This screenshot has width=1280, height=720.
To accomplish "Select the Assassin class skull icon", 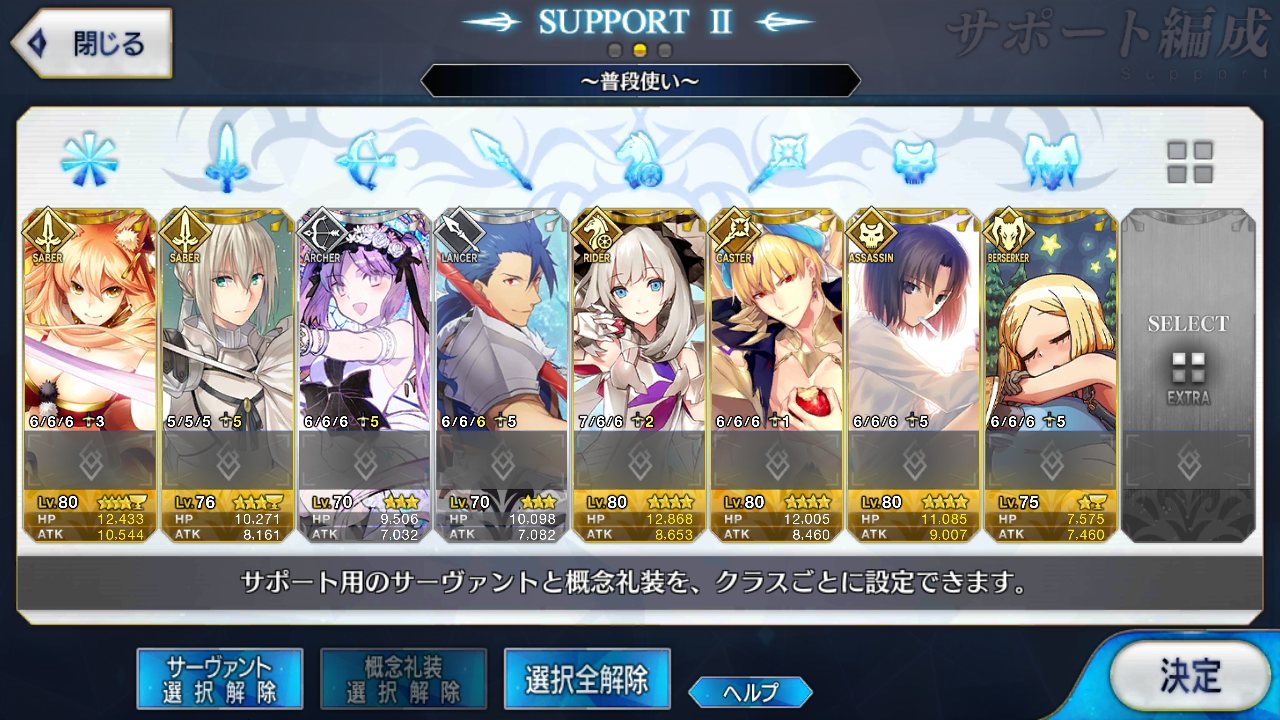I will point(915,161).
